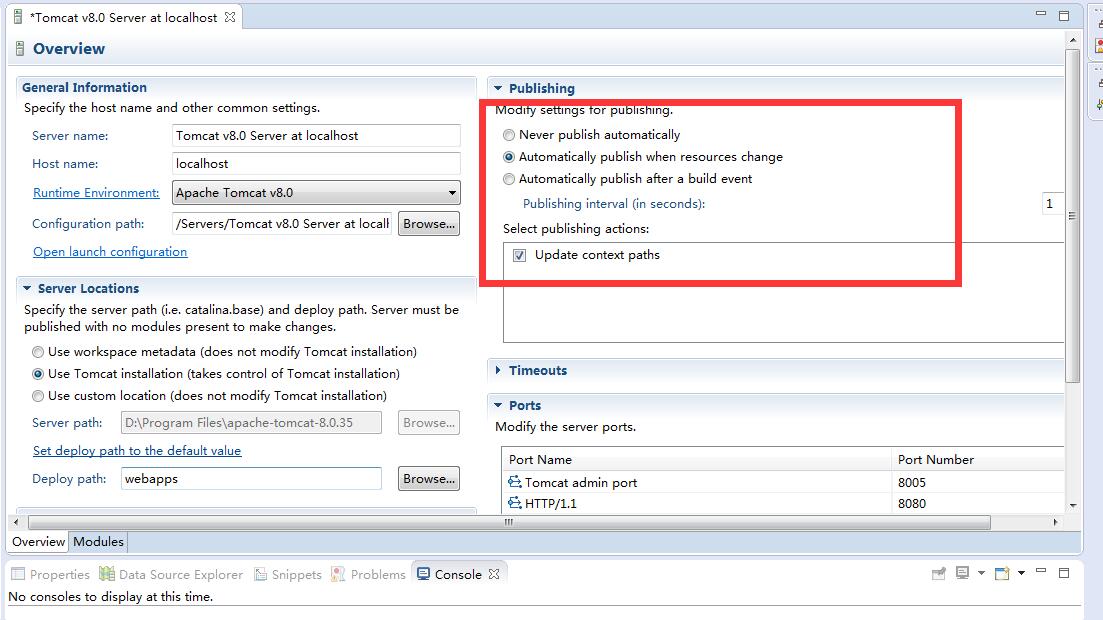The height and width of the screenshot is (620, 1103).
Task: Click the HTTP/1.1 port row icon
Action: click(515, 502)
